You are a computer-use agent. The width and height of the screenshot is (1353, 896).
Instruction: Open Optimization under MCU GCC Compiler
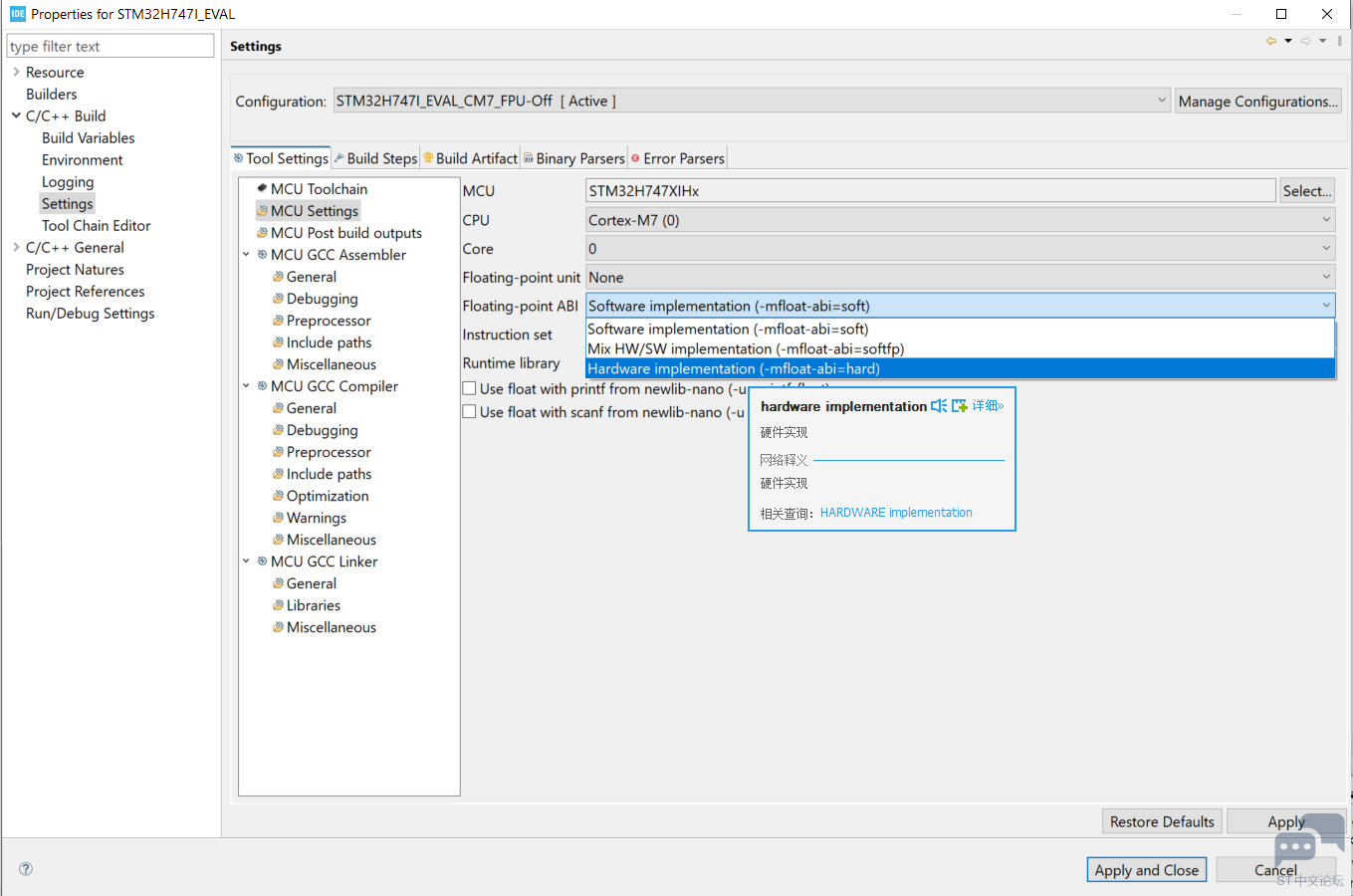tap(327, 496)
